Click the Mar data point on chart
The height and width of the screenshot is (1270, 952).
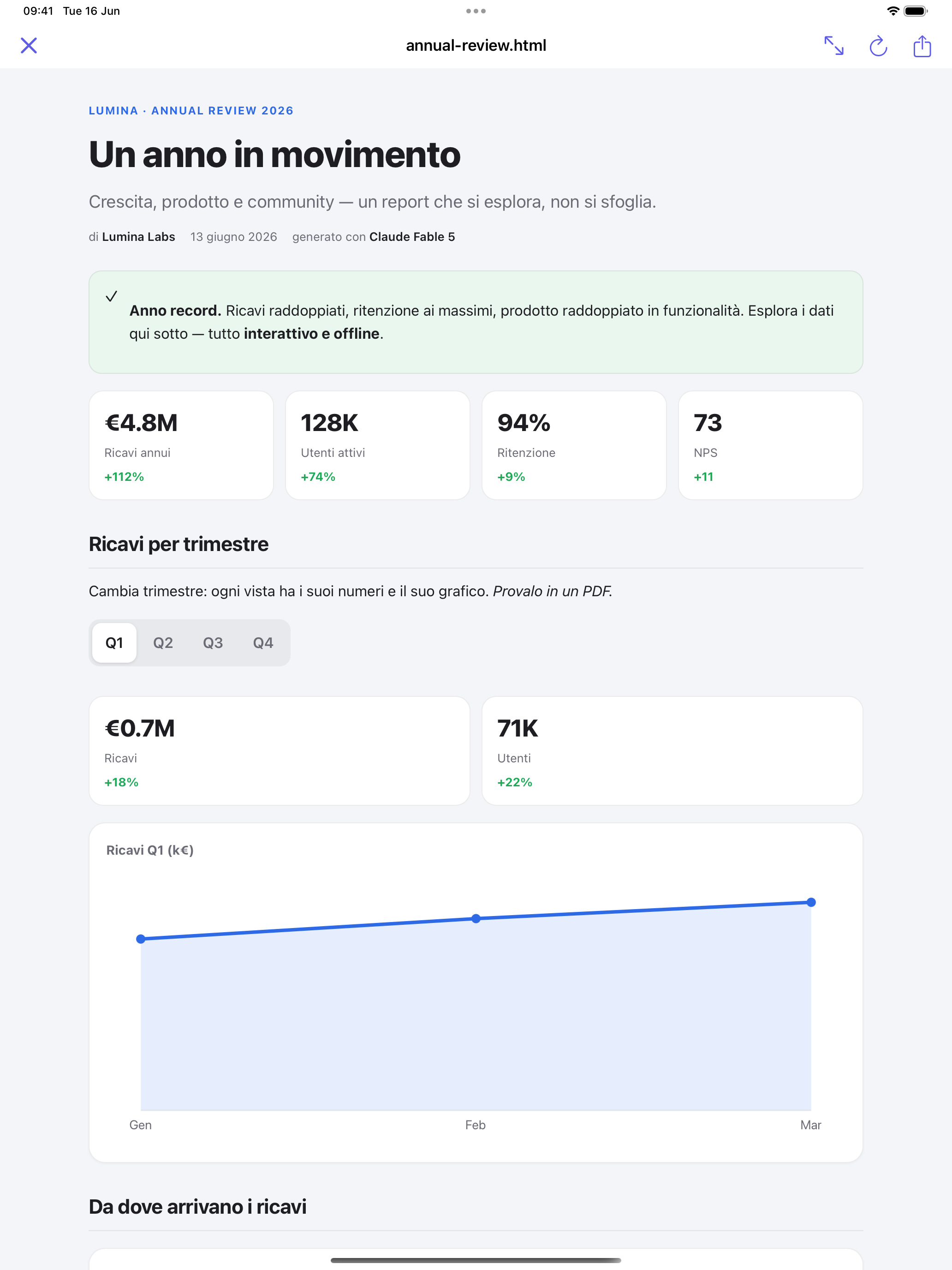coord(811,902)
